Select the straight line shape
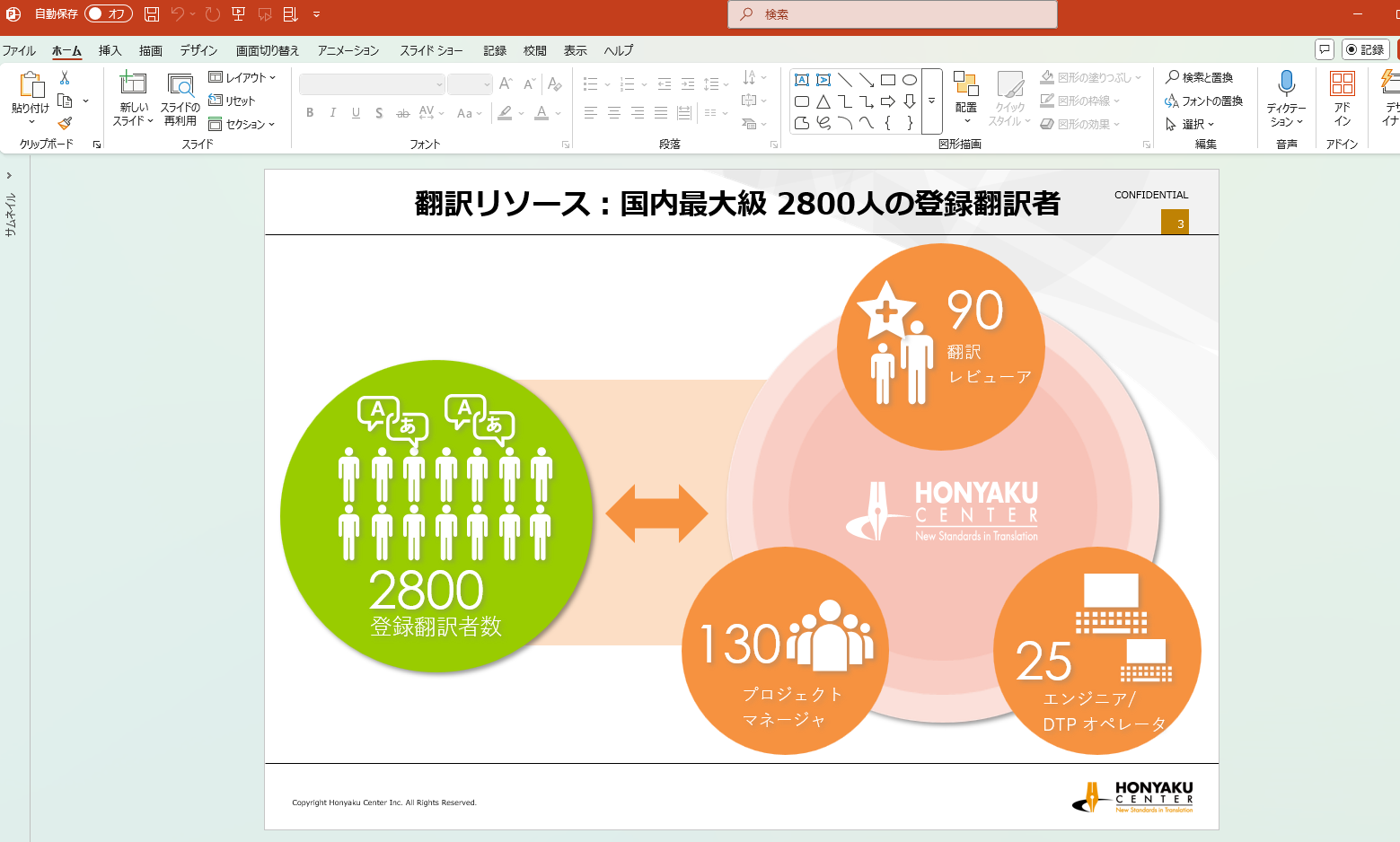 pos(845,80)
